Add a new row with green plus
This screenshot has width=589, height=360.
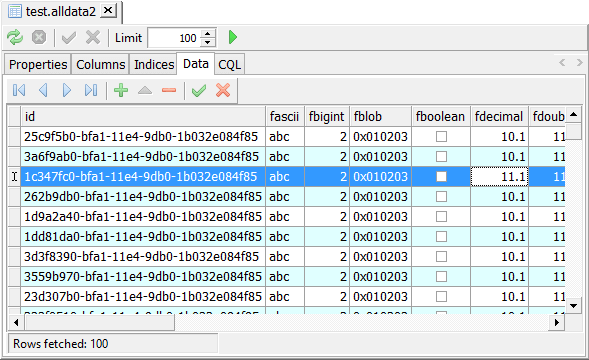tap(121, 90)
